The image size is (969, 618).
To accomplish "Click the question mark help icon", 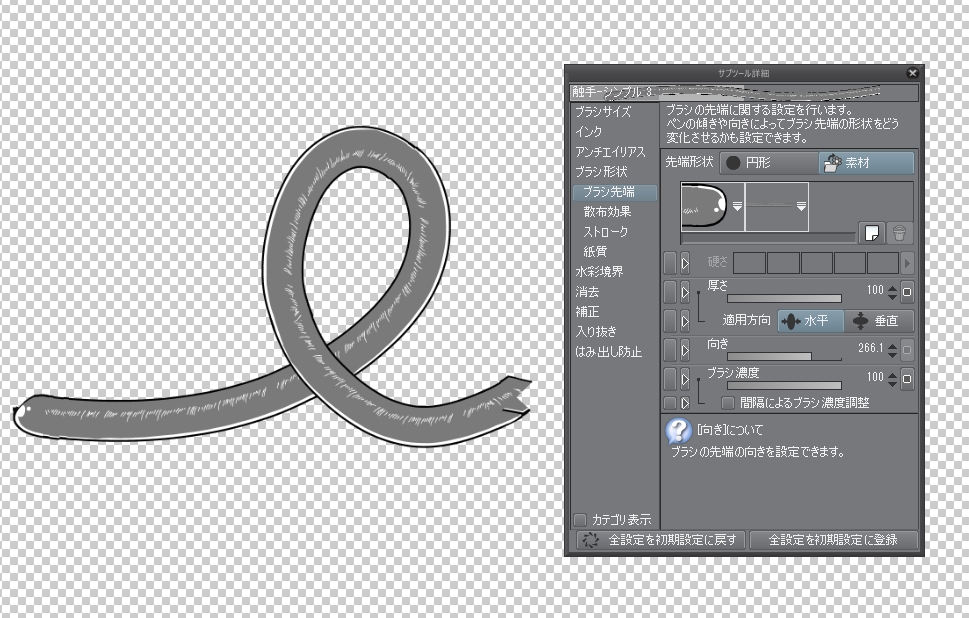I will click(679, 431).
